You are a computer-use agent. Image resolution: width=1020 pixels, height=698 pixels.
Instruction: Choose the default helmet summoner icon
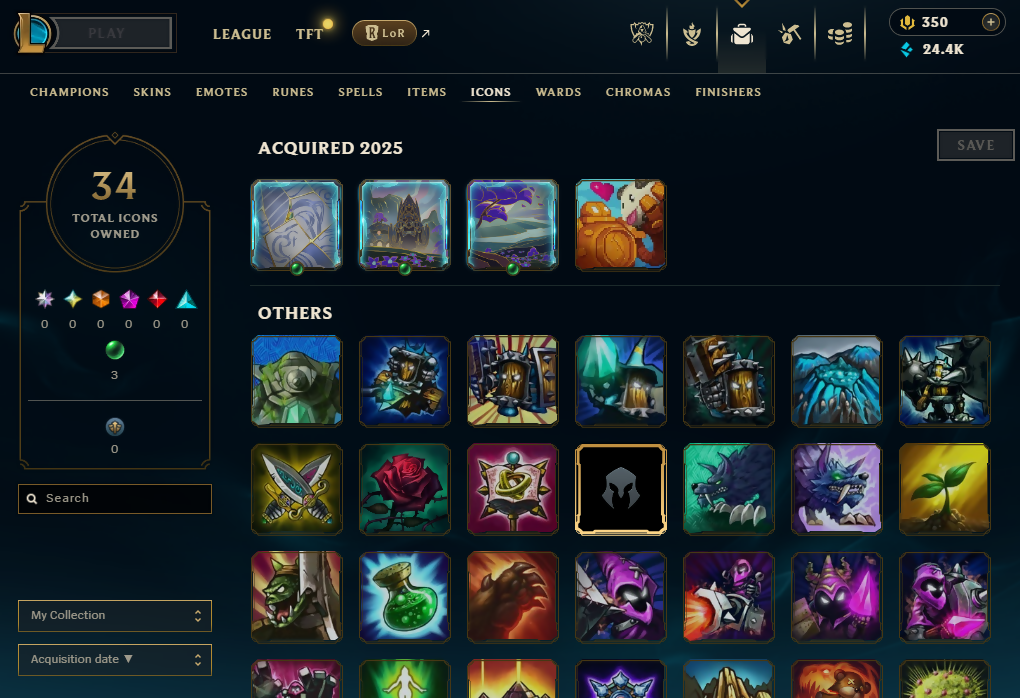point(621,489)
